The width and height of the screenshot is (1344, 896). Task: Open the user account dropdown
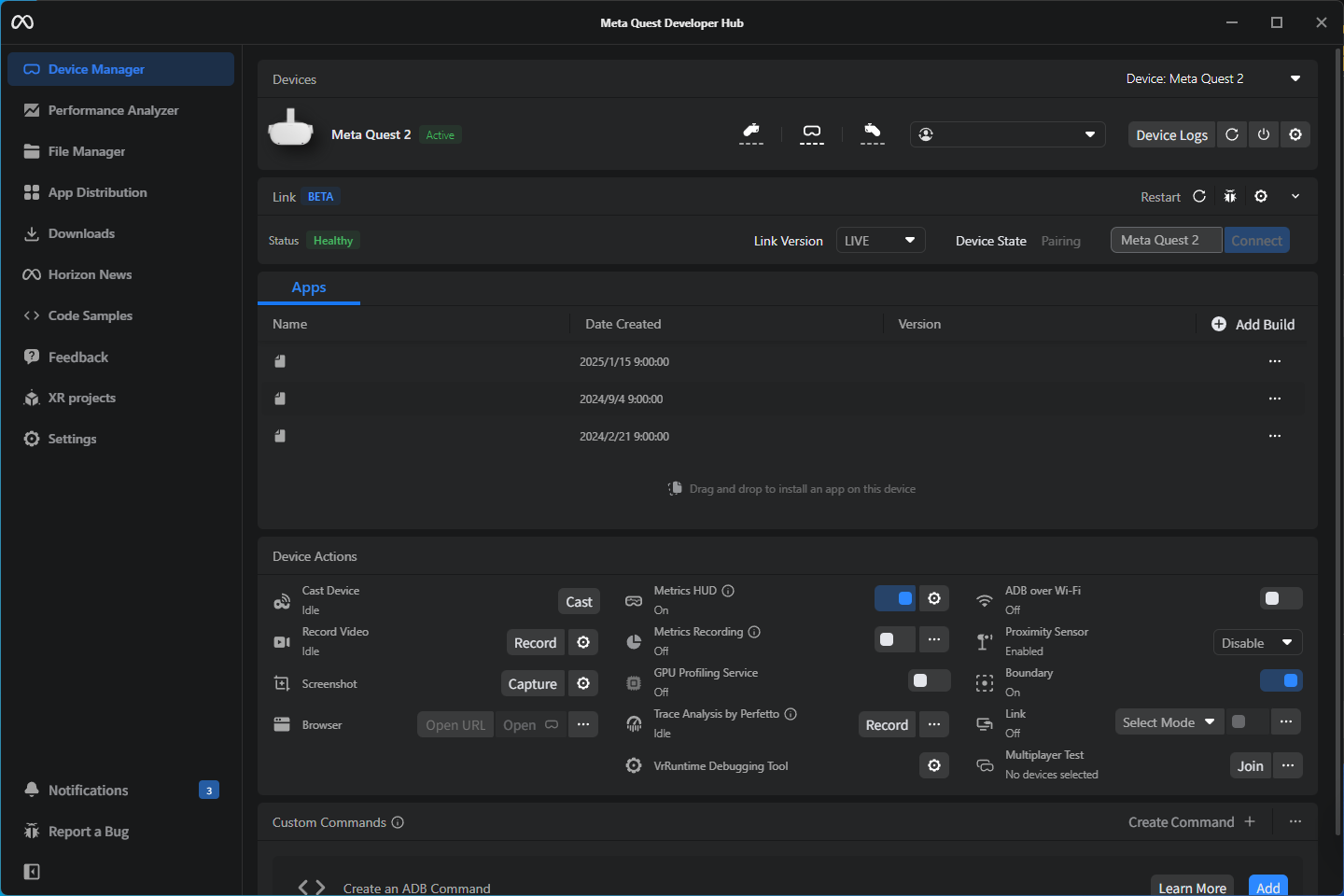point(1008,134)
